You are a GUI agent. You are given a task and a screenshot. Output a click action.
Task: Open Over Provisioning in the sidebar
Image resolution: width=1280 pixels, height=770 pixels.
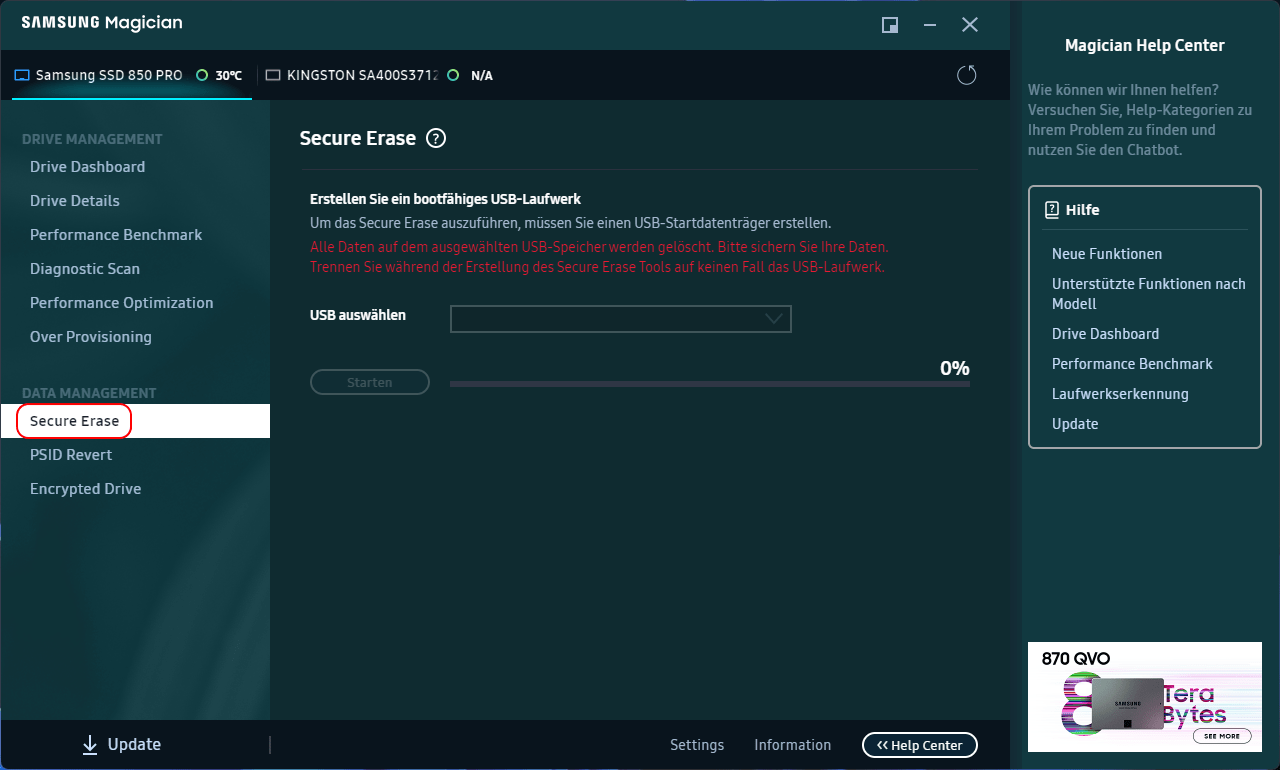91,337
